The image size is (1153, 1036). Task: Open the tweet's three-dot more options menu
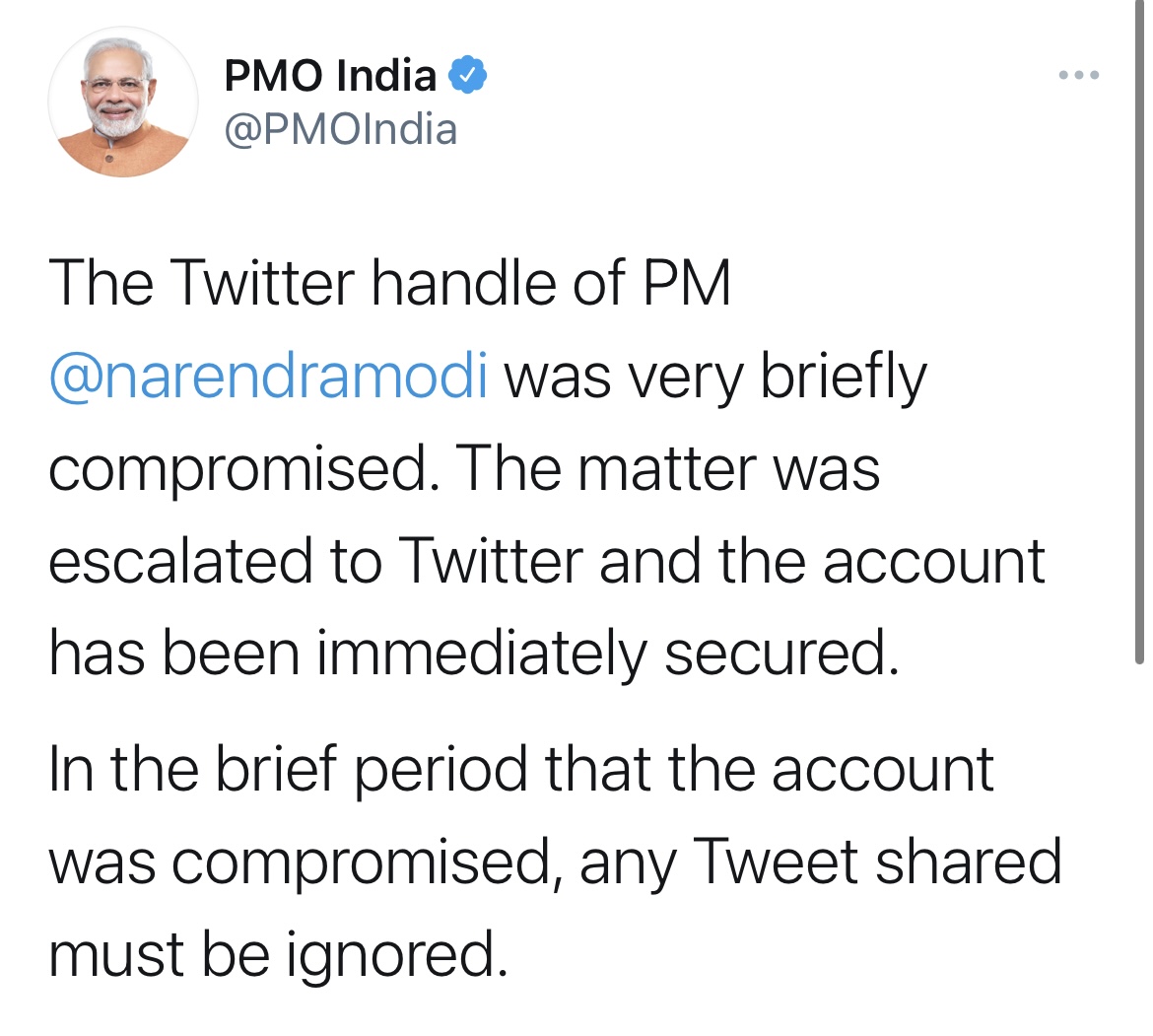[x=1078, y=76]
